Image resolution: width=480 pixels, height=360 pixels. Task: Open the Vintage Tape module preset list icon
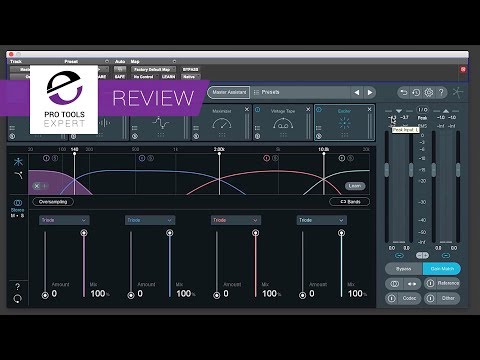[257, 128]
